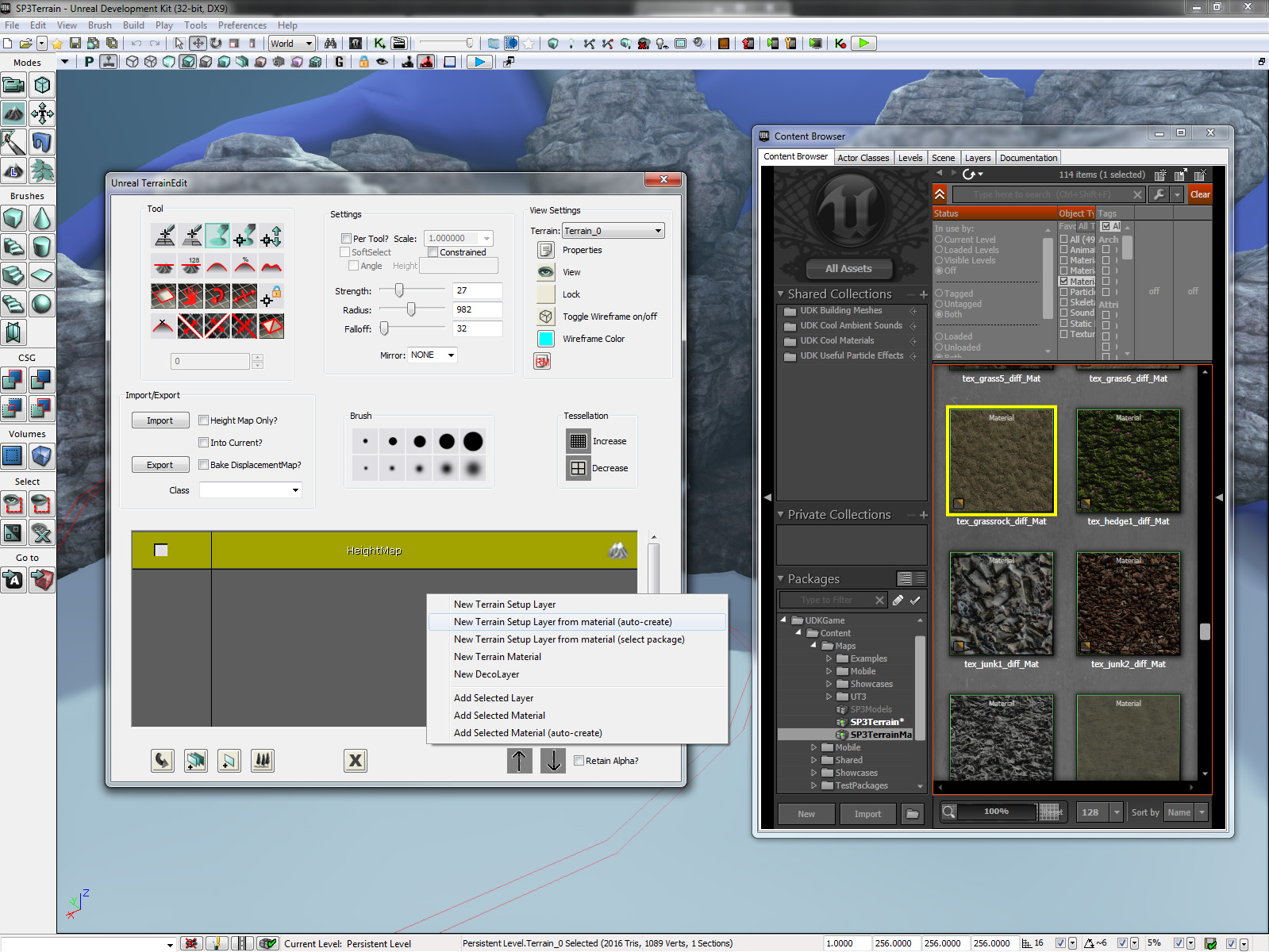Select the tex_hedge1_diff_Mat thumbnail
1269x952 pixels.
[x=1128, y=462]
